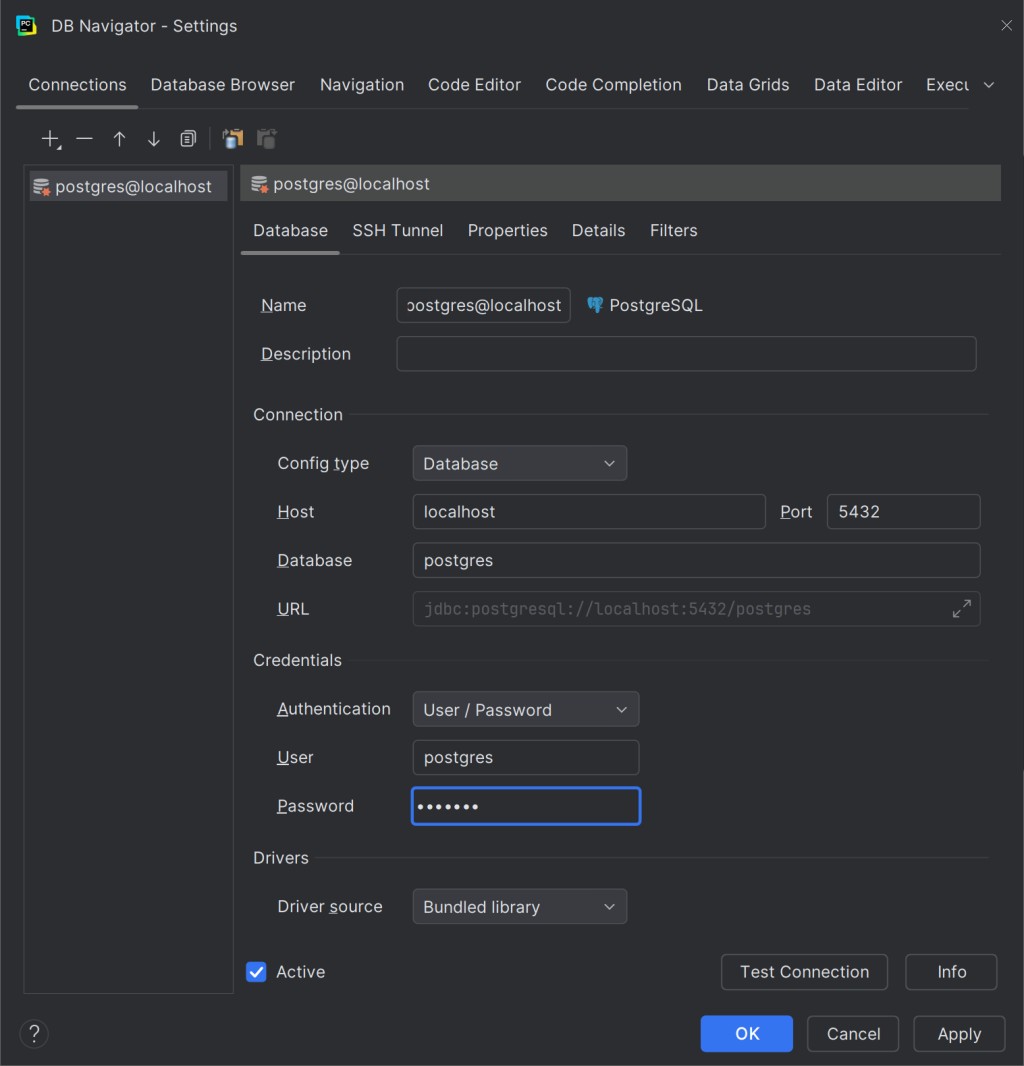Toggle the Active checkbox

(x=257, y=972)
